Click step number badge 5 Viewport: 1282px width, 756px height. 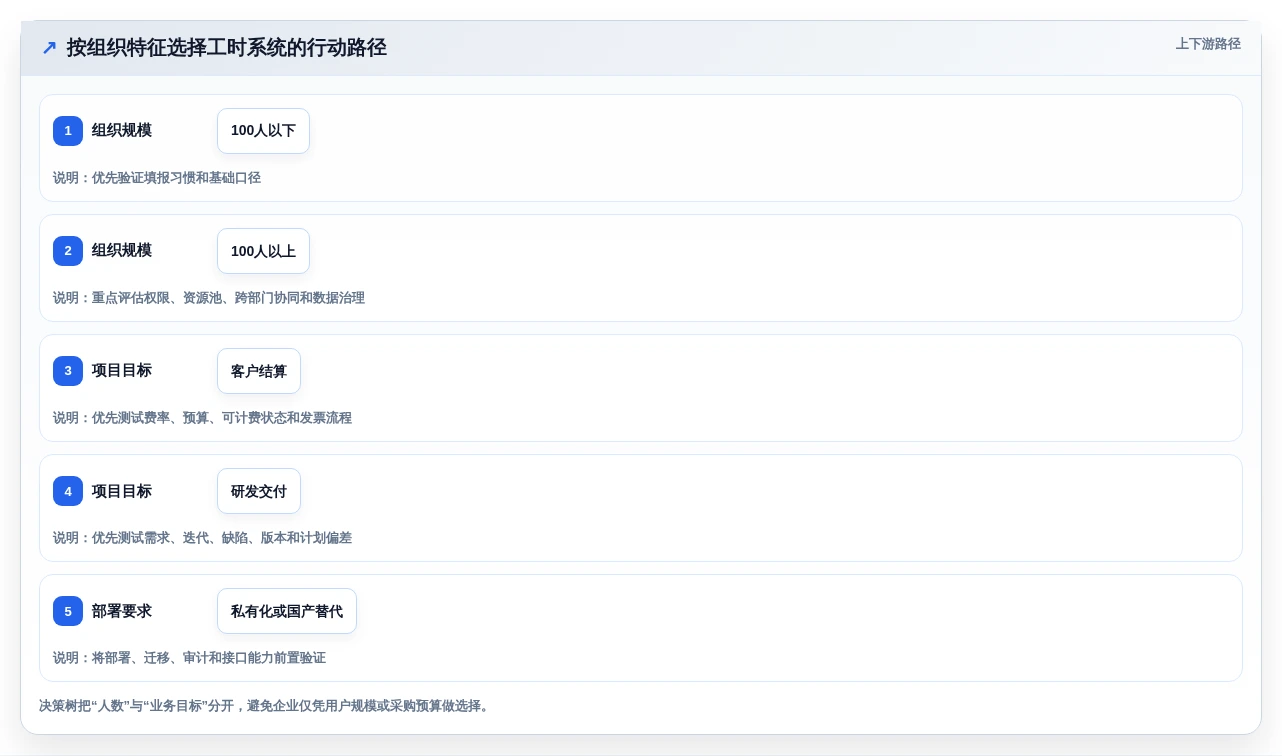68,611
